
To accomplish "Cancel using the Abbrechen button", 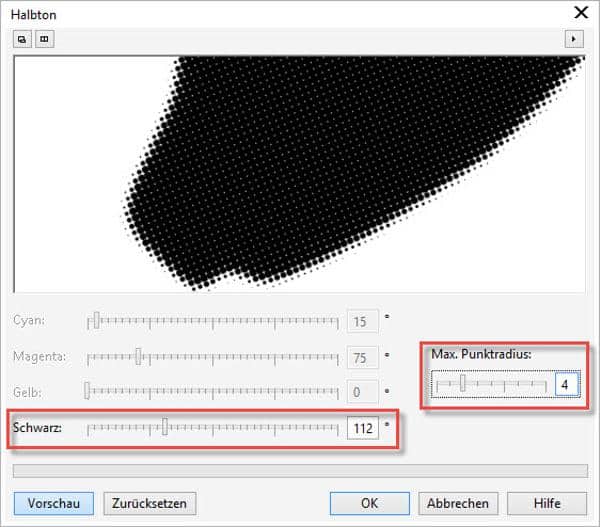I will click(x=458, y=503).
